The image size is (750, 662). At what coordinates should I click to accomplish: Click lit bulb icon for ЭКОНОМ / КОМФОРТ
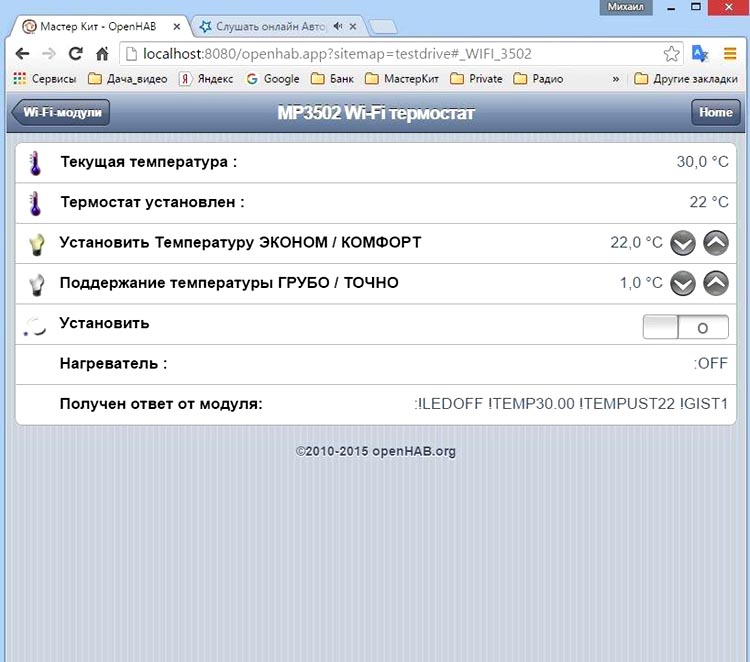(x=36, y=244)
